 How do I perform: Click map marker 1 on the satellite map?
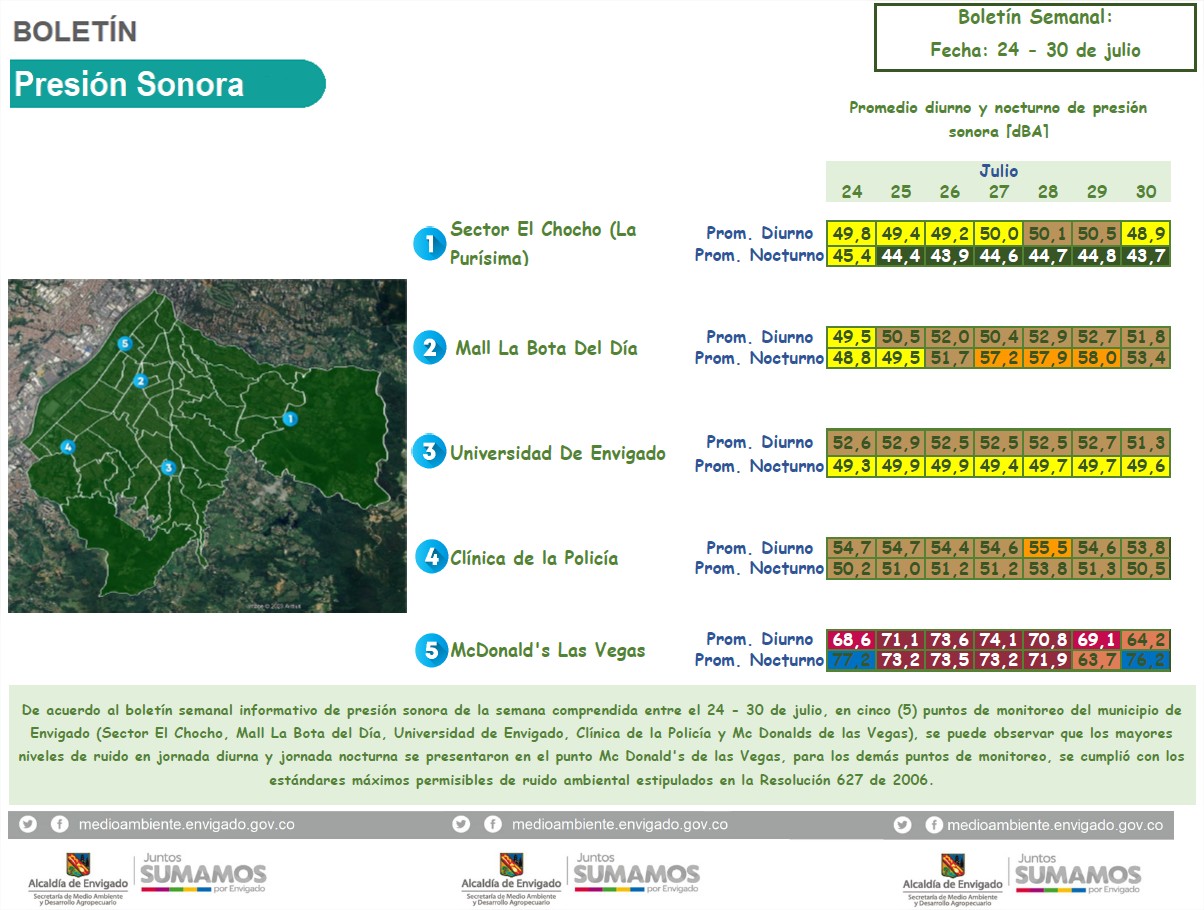click(289, 419)
